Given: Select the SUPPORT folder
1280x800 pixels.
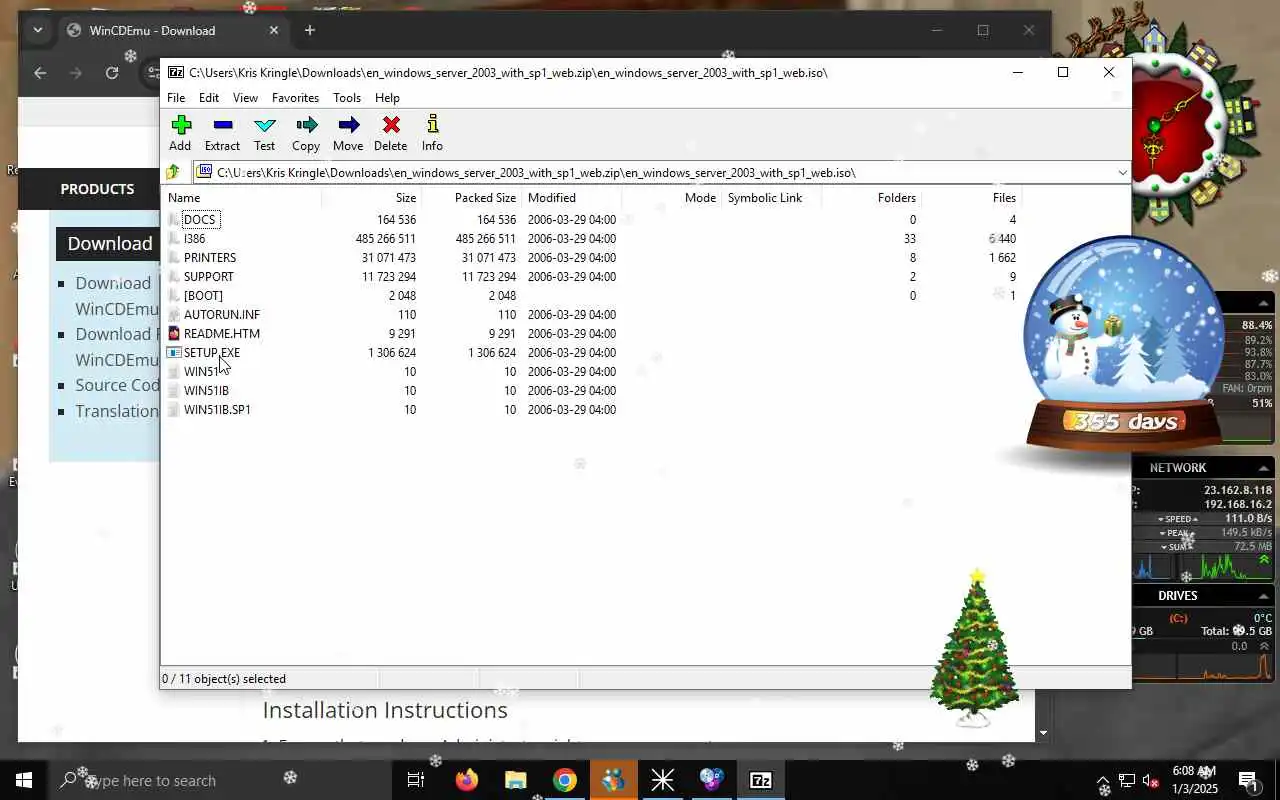Looking at the screenshot, I should pos(208,276).
